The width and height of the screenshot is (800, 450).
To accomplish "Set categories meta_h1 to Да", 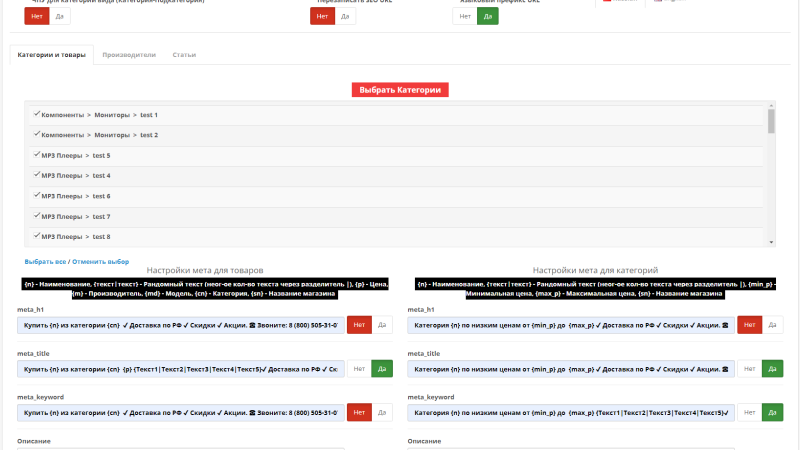I will 772,325.
